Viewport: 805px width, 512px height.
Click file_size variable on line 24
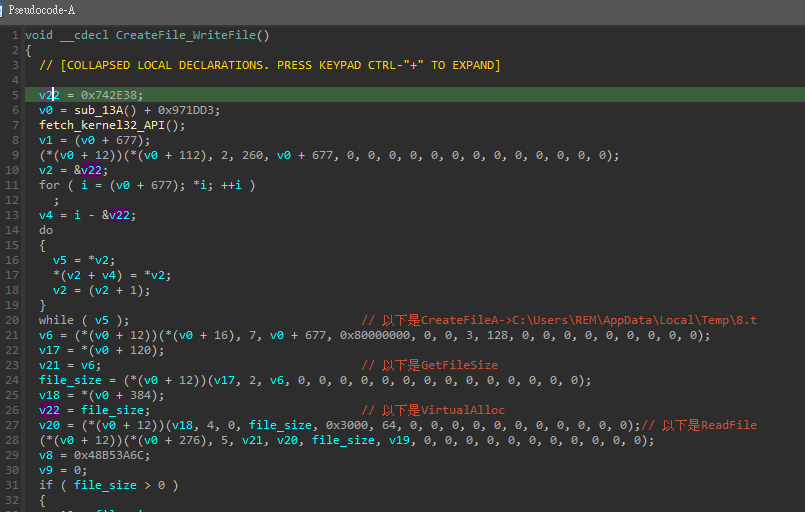(x=70, y=380)
